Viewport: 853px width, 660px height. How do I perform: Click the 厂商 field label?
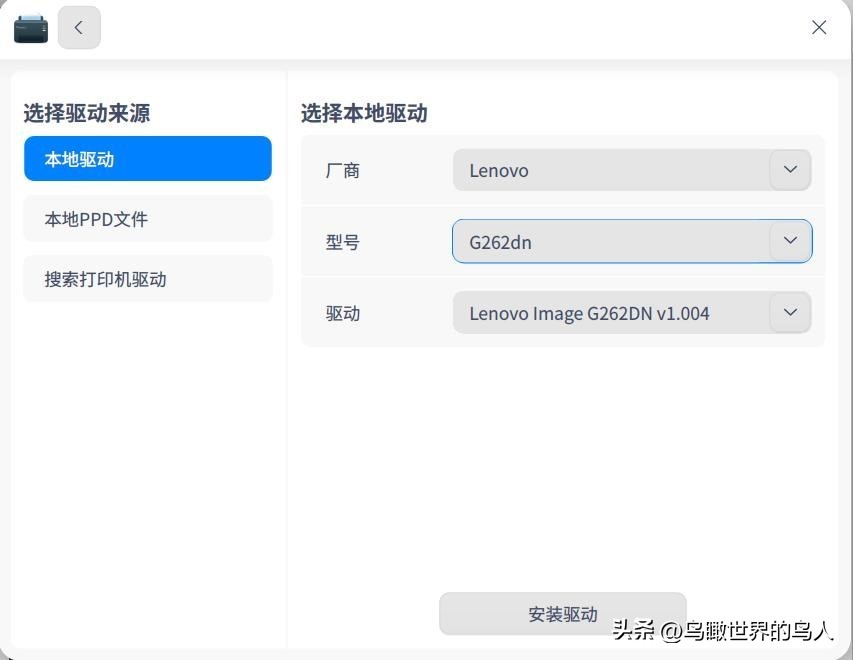[344, 170]
